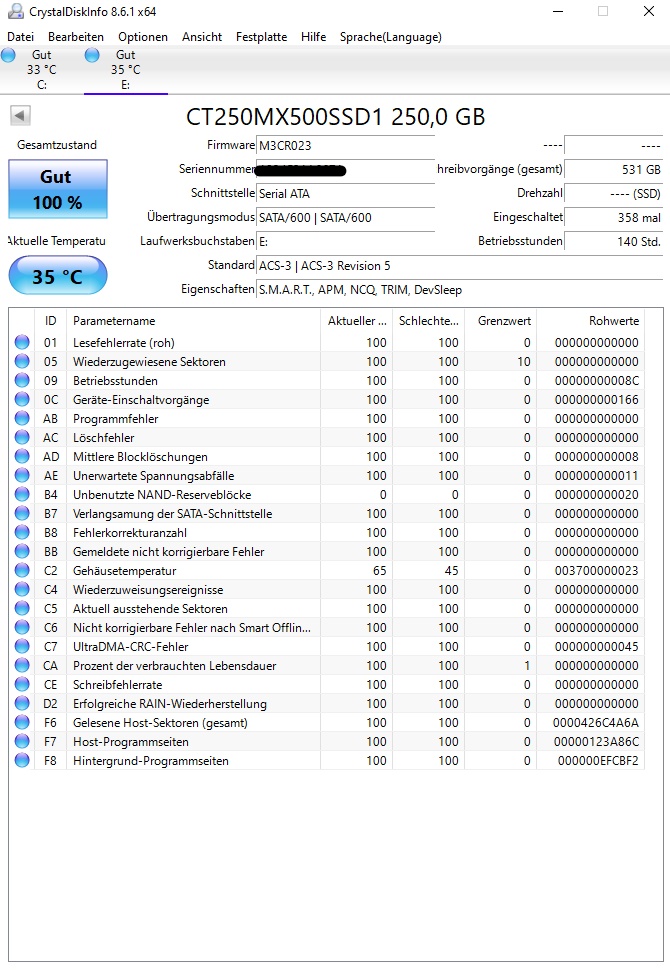This screenshot has width=670, height=970.
Task: Switch to drive C: tab showing 33 °C
Action: (x=41, y=70)
